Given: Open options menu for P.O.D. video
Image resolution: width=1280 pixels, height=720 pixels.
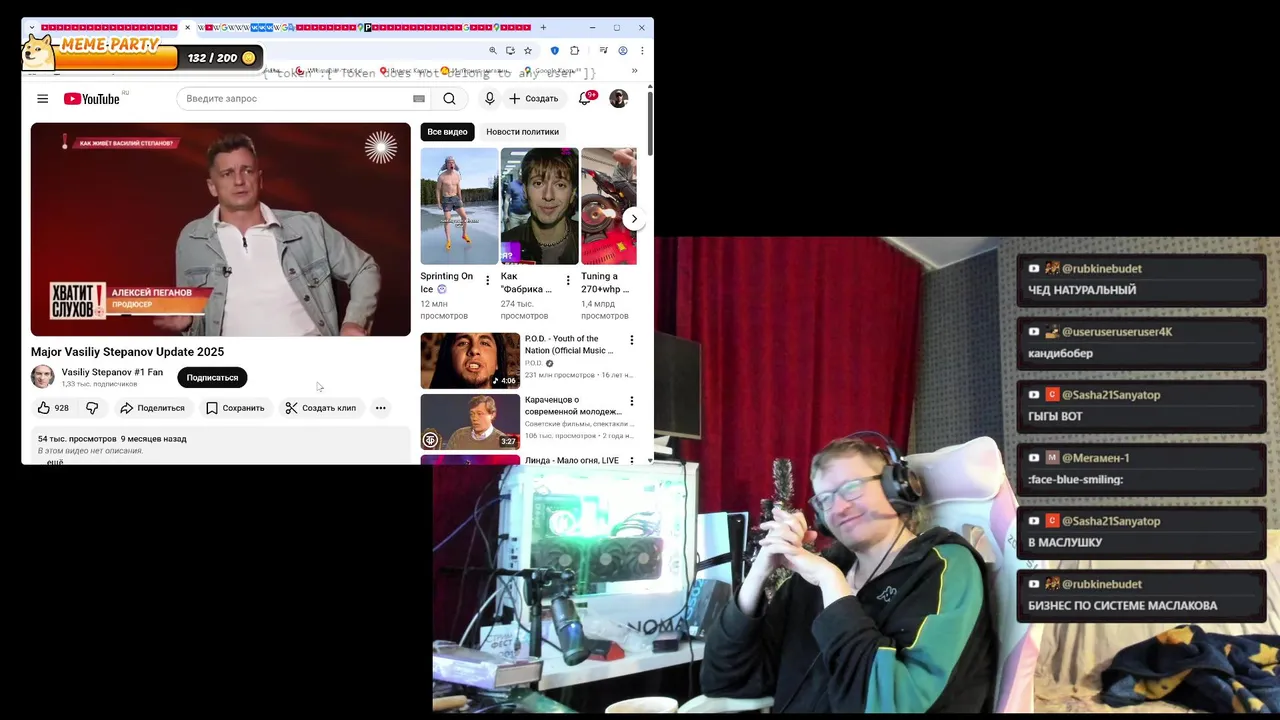Looking at the screenshot, I should [631, 340].
